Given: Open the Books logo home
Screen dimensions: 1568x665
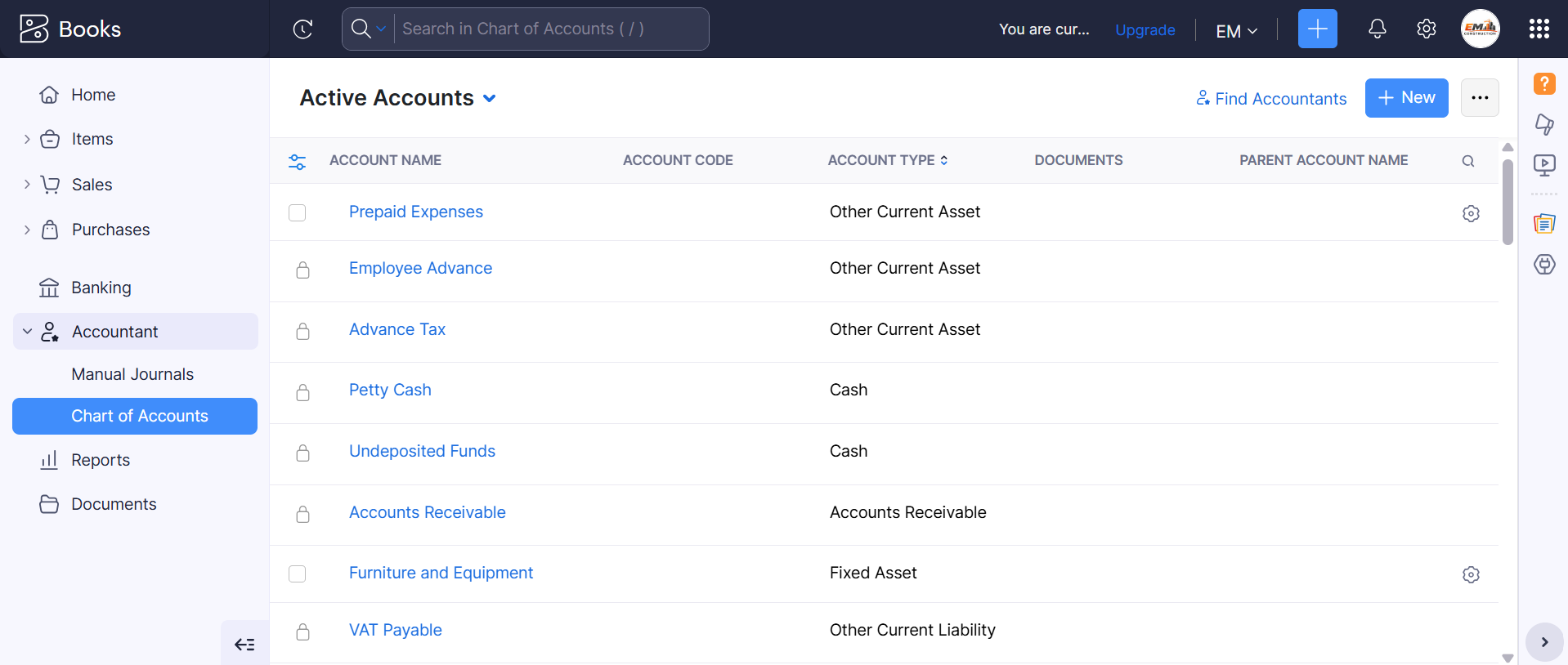Looking at the screenshot, I should (x=70, y=29).
